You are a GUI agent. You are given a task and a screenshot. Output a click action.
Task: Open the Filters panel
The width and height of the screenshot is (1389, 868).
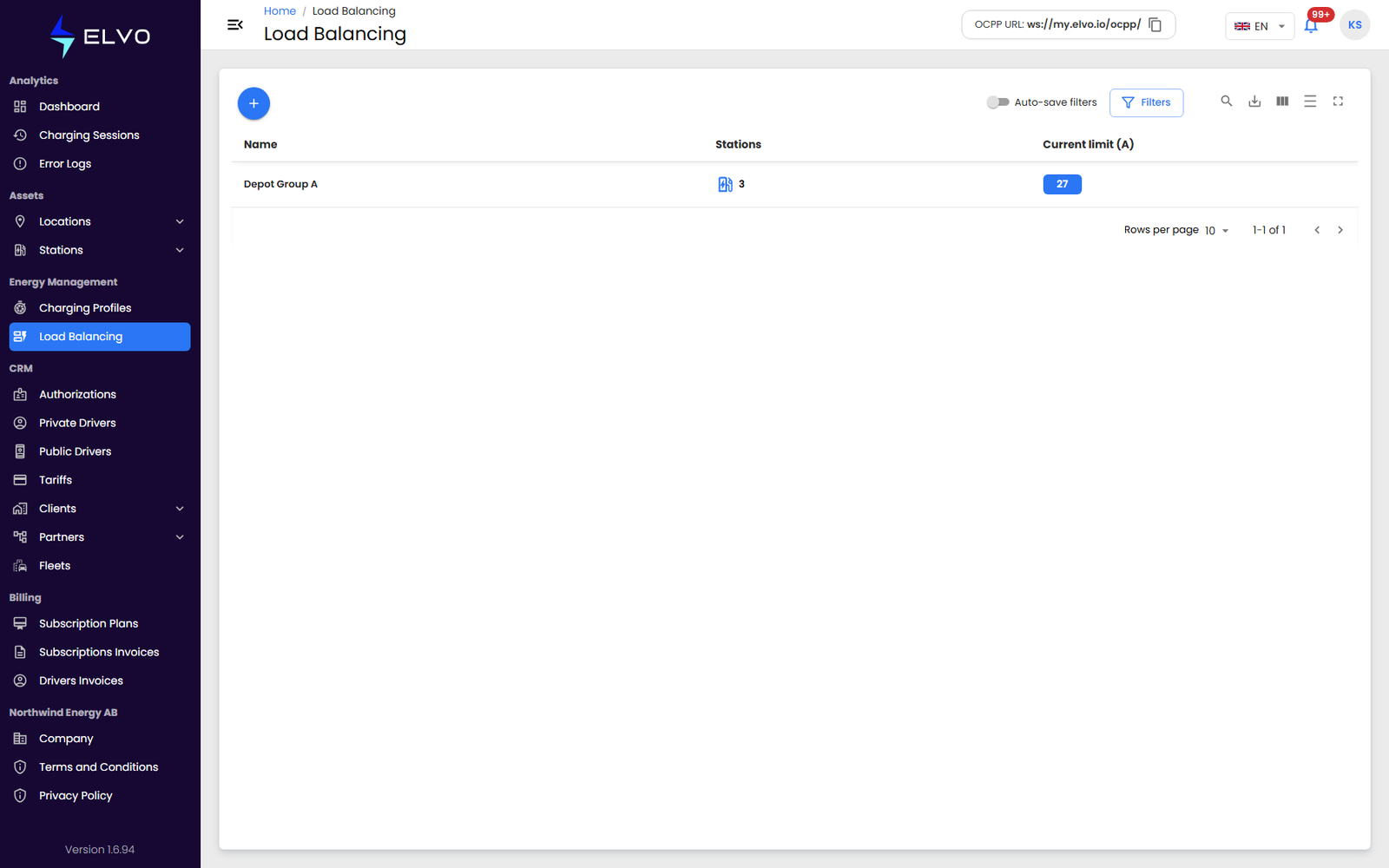[x=1146, y=102]
